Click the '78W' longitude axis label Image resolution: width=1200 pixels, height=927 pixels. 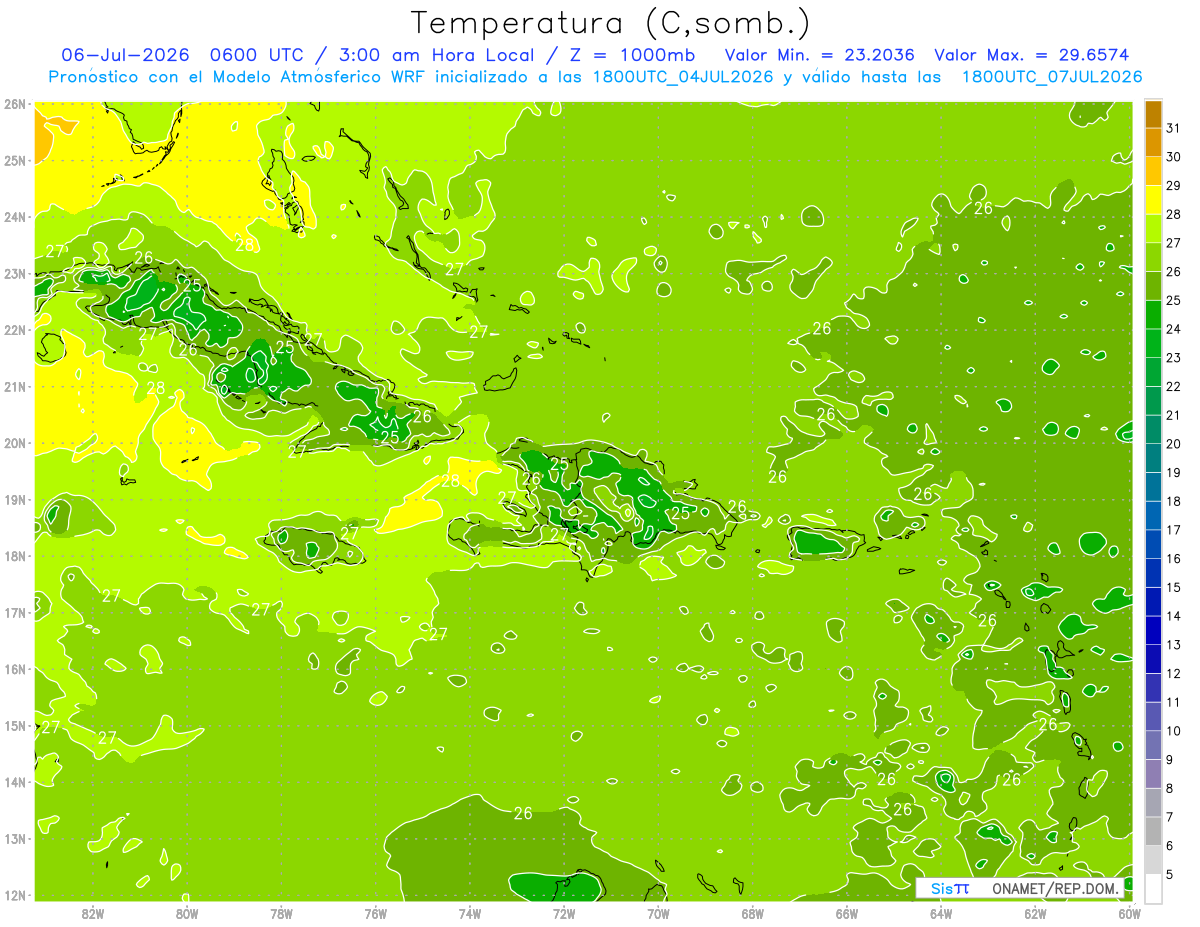281,913
